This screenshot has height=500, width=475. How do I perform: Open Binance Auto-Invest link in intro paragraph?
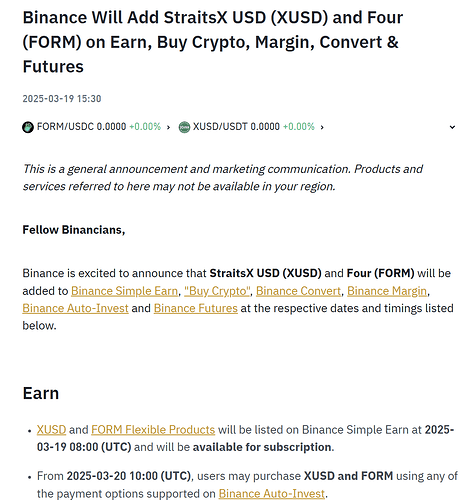75,308
